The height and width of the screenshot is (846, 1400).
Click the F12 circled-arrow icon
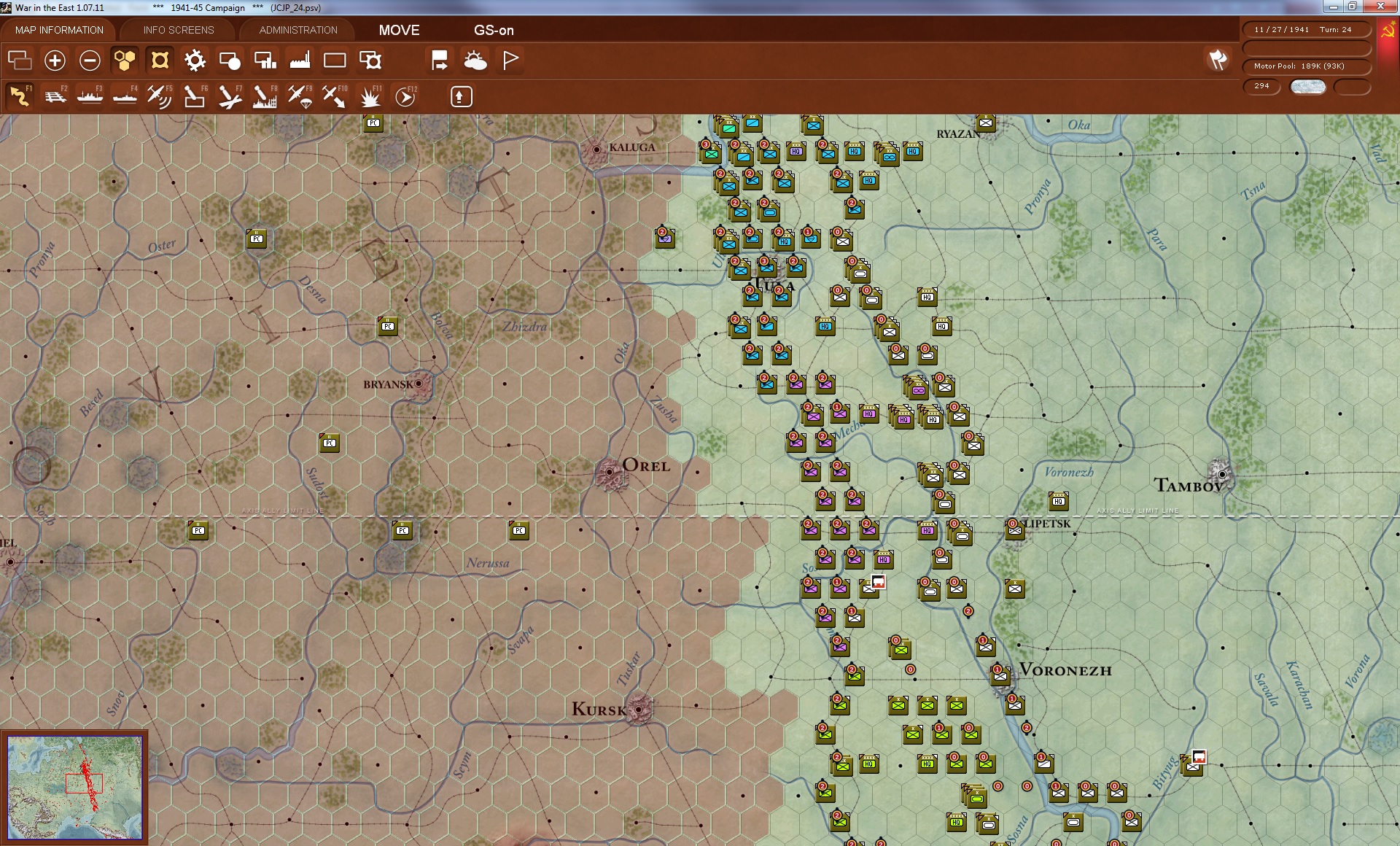tap(405, 96)
